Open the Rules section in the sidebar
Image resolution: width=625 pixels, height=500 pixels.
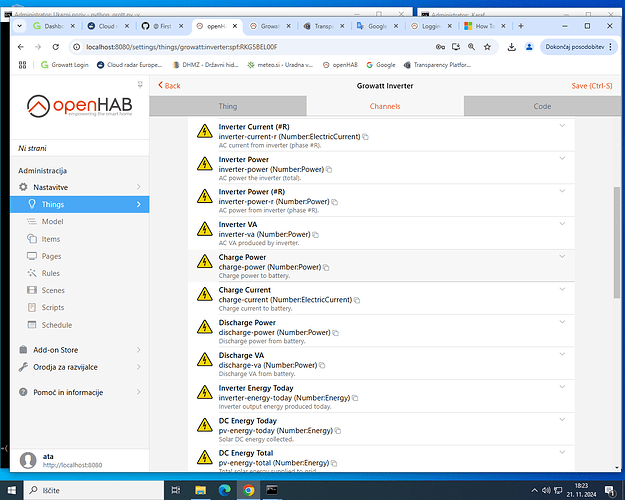(51, 273)
